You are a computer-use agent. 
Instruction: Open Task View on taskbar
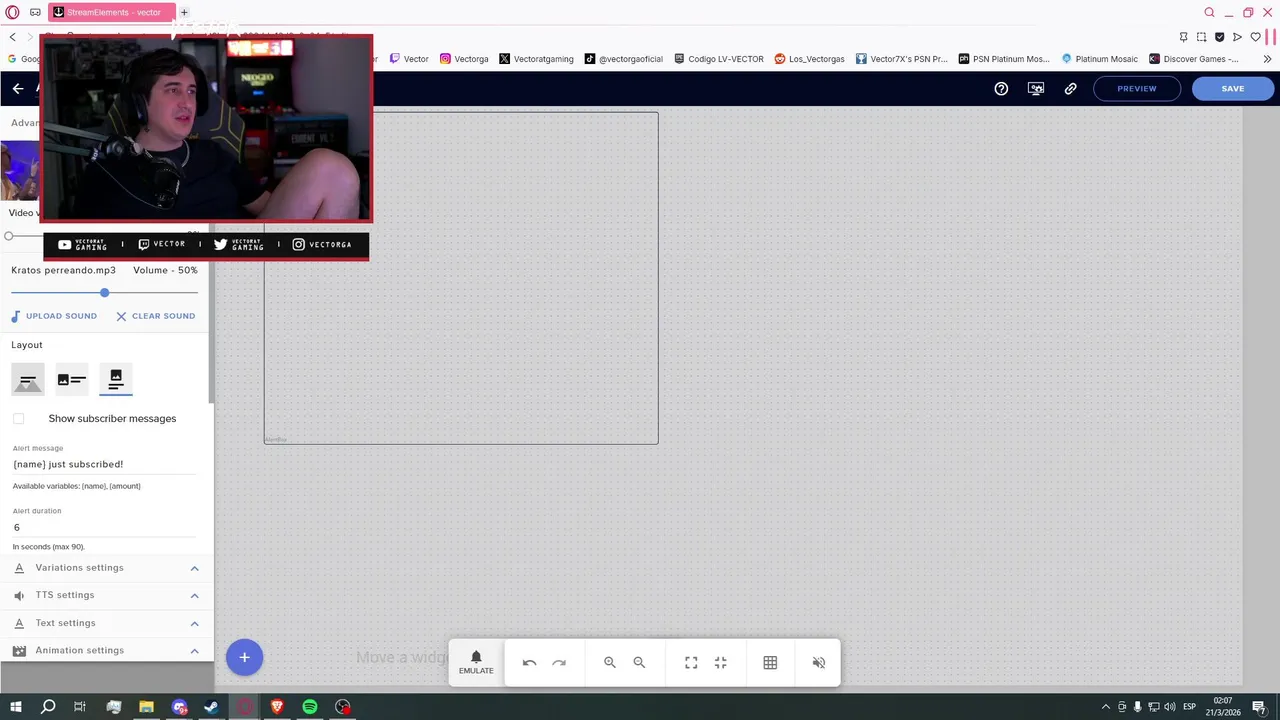80,707
